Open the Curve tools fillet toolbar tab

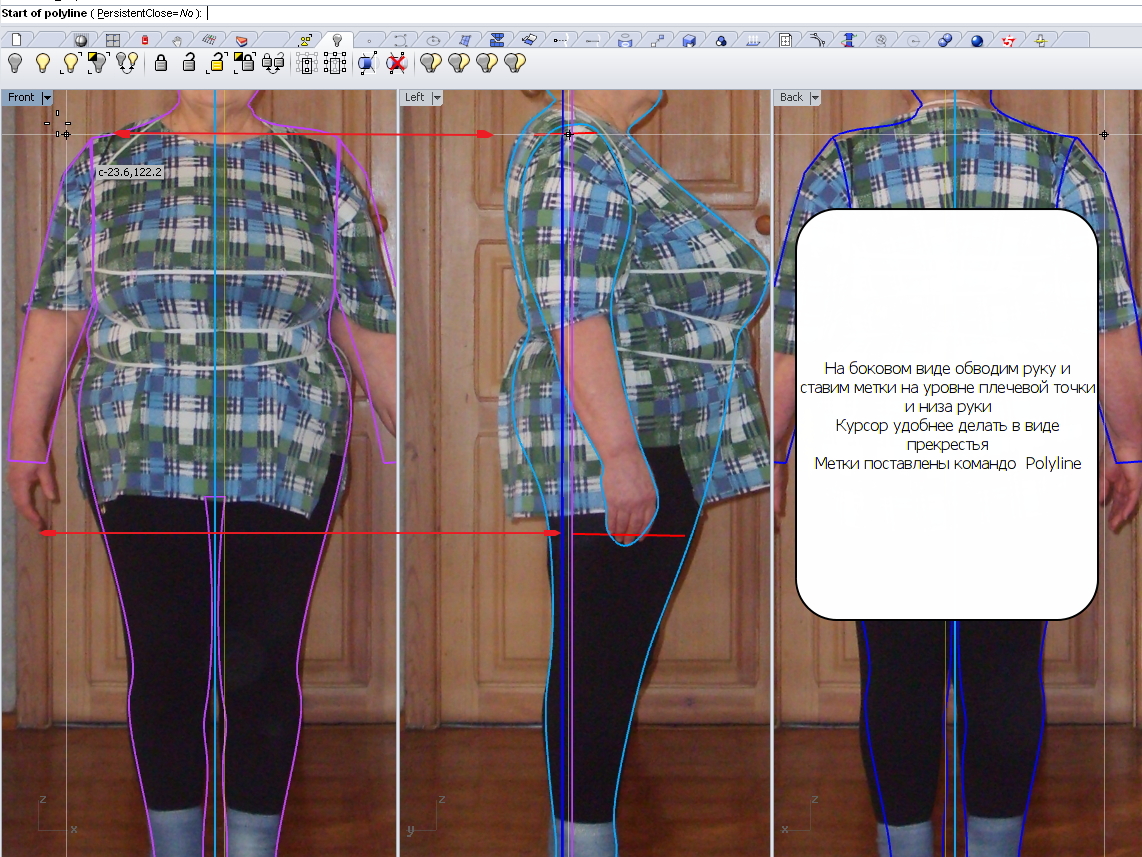(817, 40)
